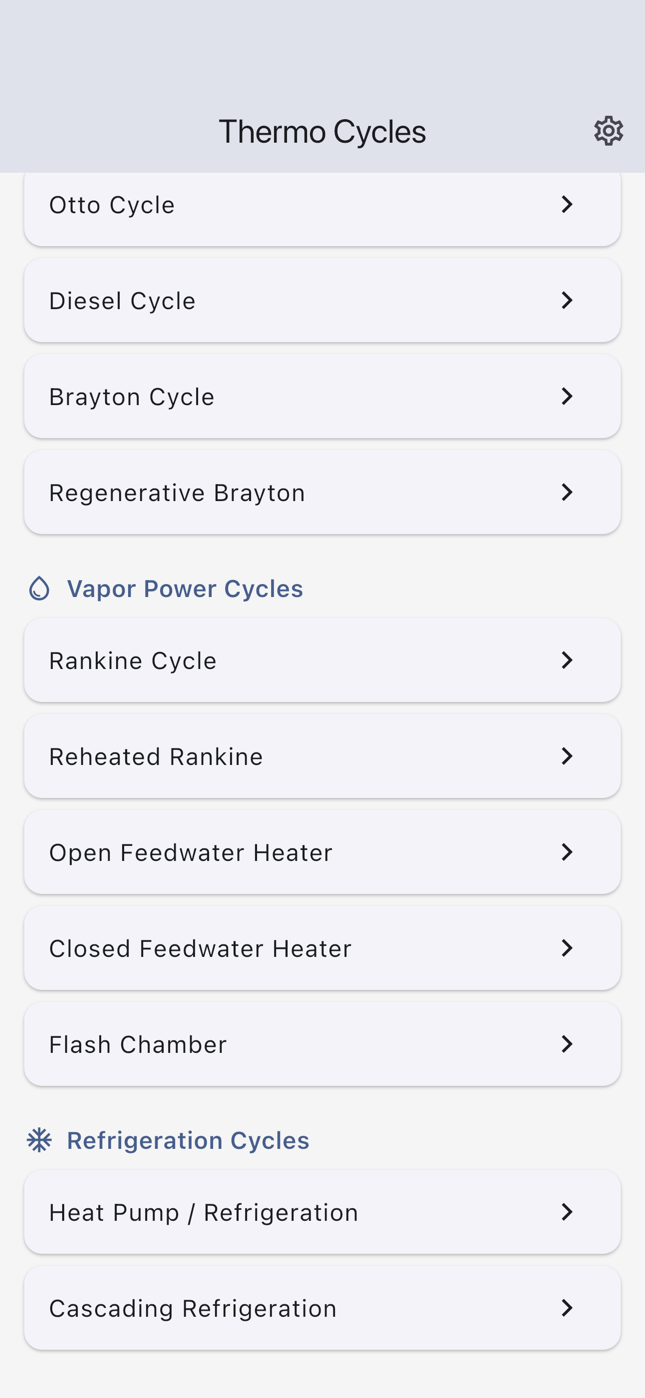Select the Otto Cycle list item
Image resolution: width=645 pixels, height=1398 pixels.
pyautogui.click(x=112, y=205)
